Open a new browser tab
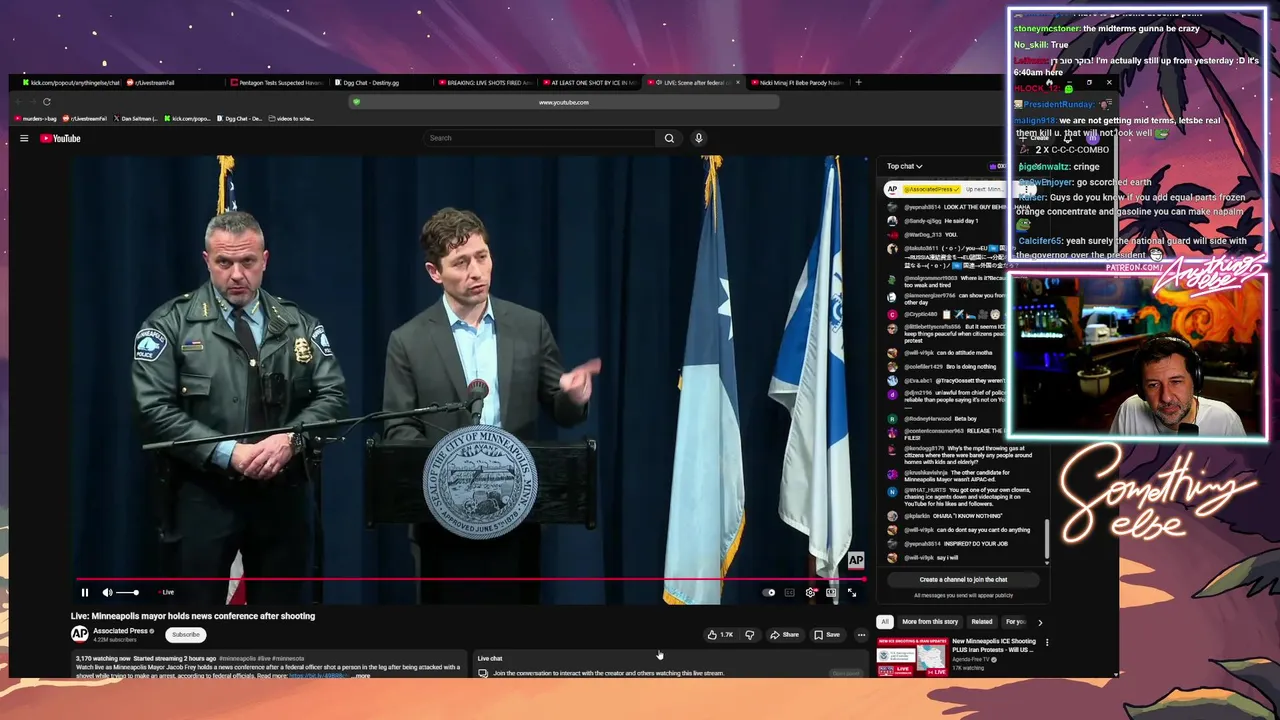Viewport: 1280px width, 720px height. coord(858,82)
